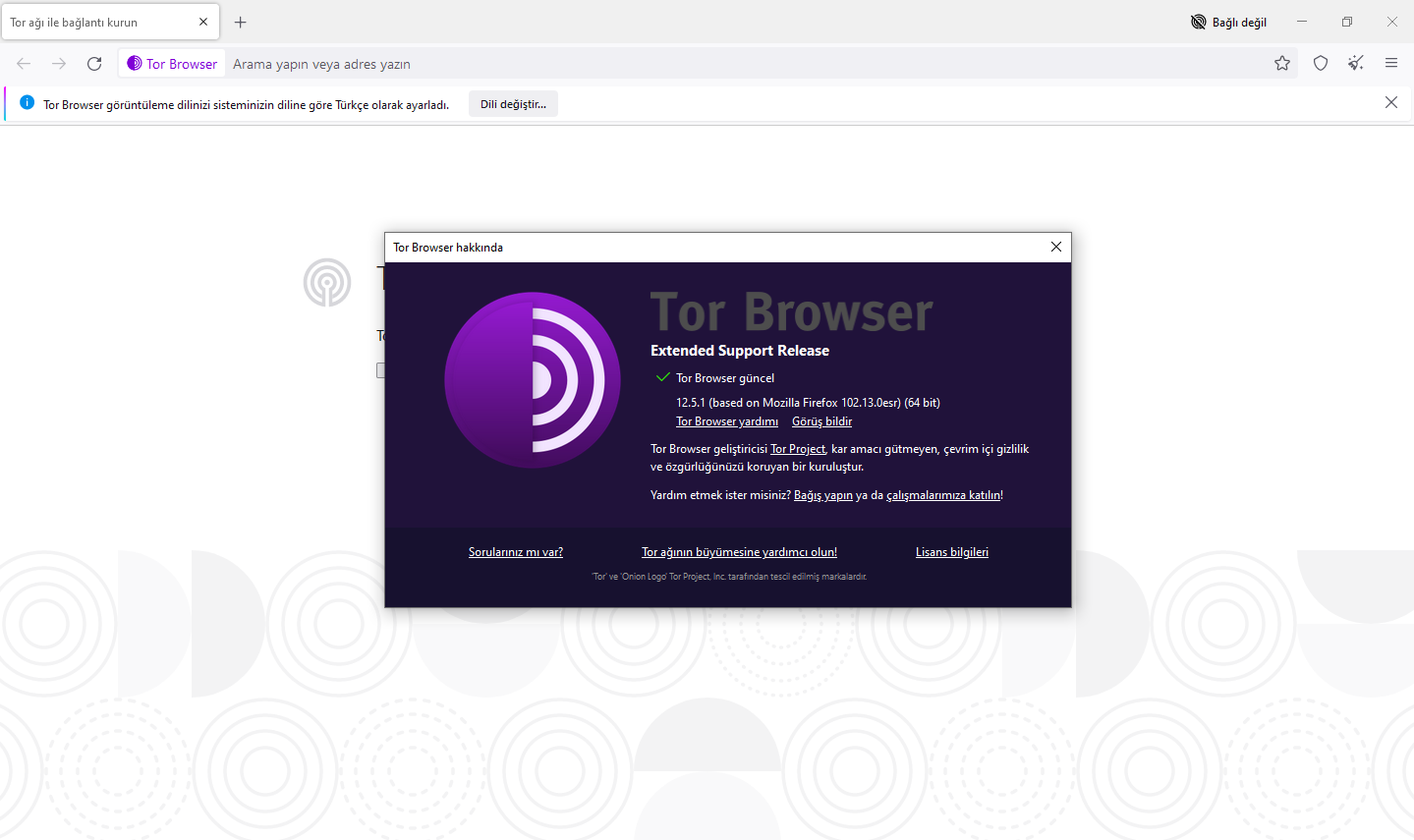The height and width of the screenshot is (840, 1414).
Task: Open a new tab with the plus icon
Action: tap(241, 22)
